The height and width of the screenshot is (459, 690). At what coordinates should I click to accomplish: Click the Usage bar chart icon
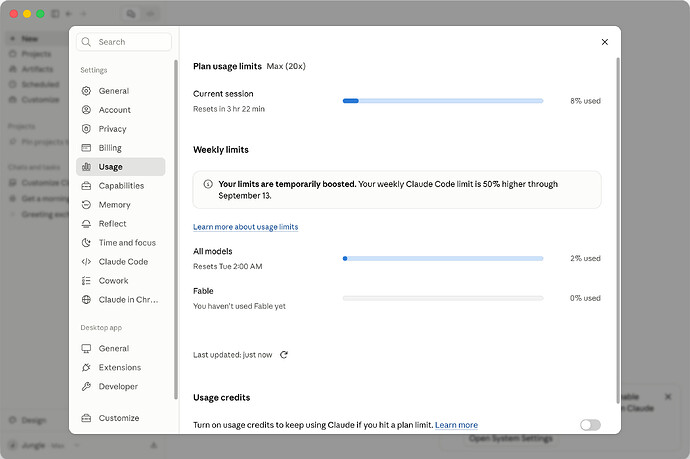pyautogui.click(x=86, y=167)
